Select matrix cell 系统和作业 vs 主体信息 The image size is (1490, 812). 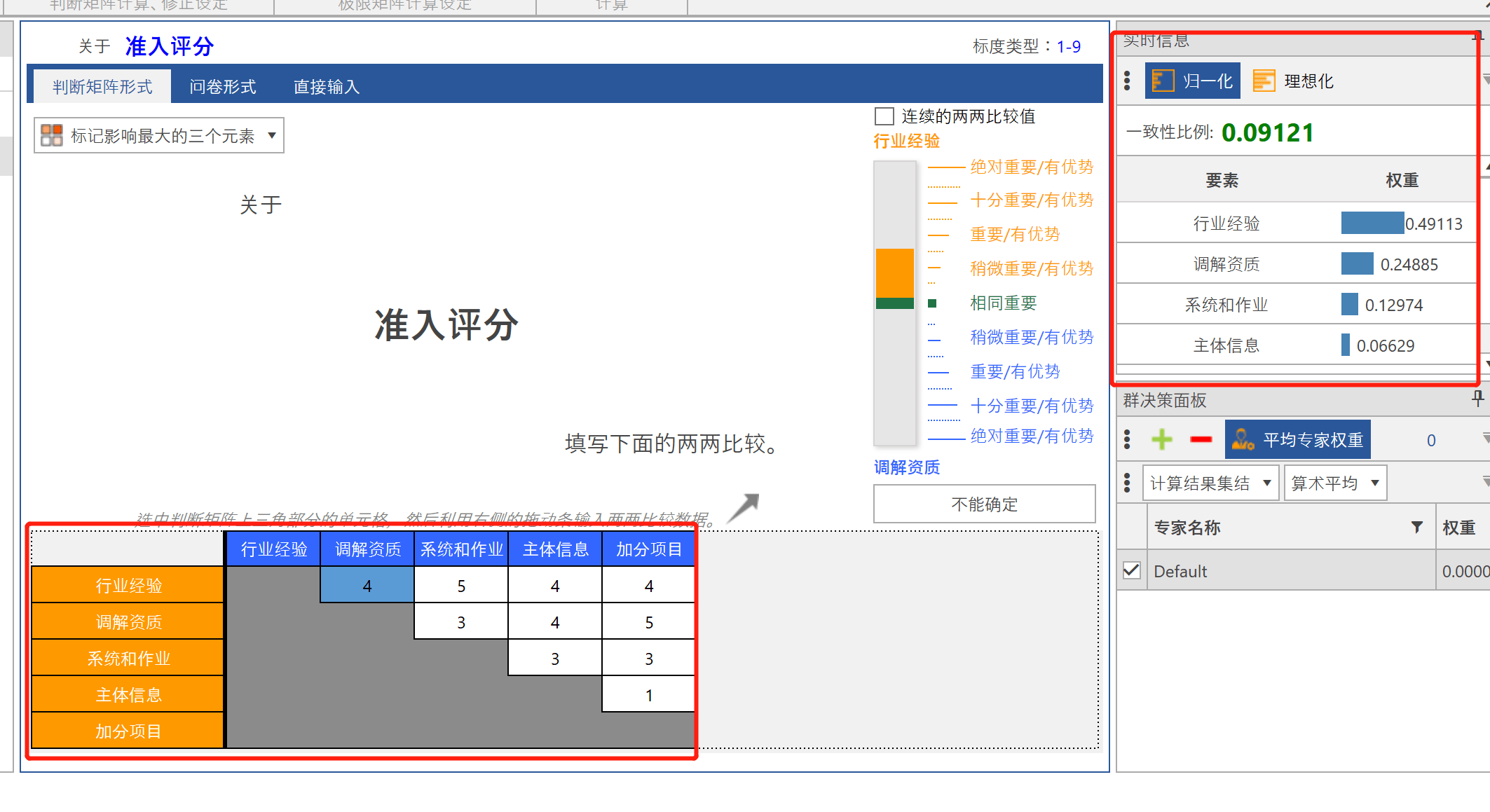(x=555, y=658)
